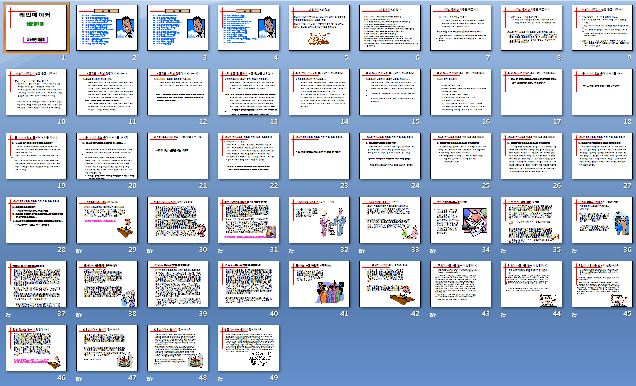Click the animation icon under slide 38
636x386 pixels.
[x=79, y=315]
